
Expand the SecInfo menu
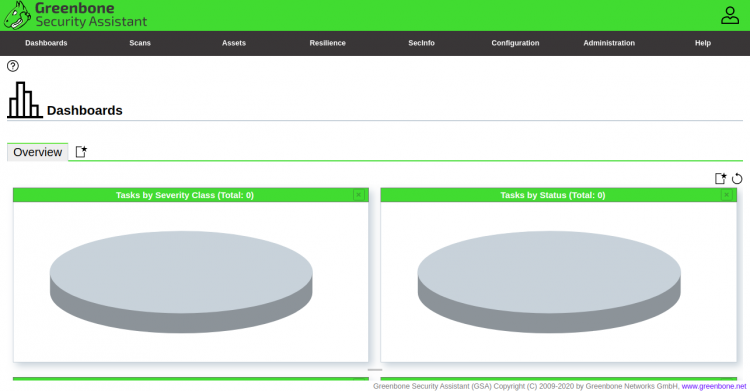point(421,43)
